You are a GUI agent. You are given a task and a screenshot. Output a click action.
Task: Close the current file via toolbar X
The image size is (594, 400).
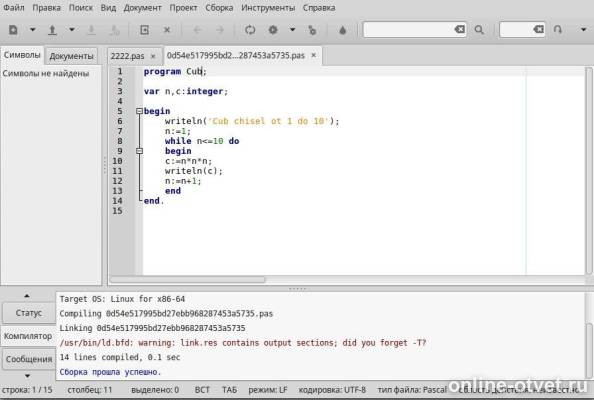[167, 30]
